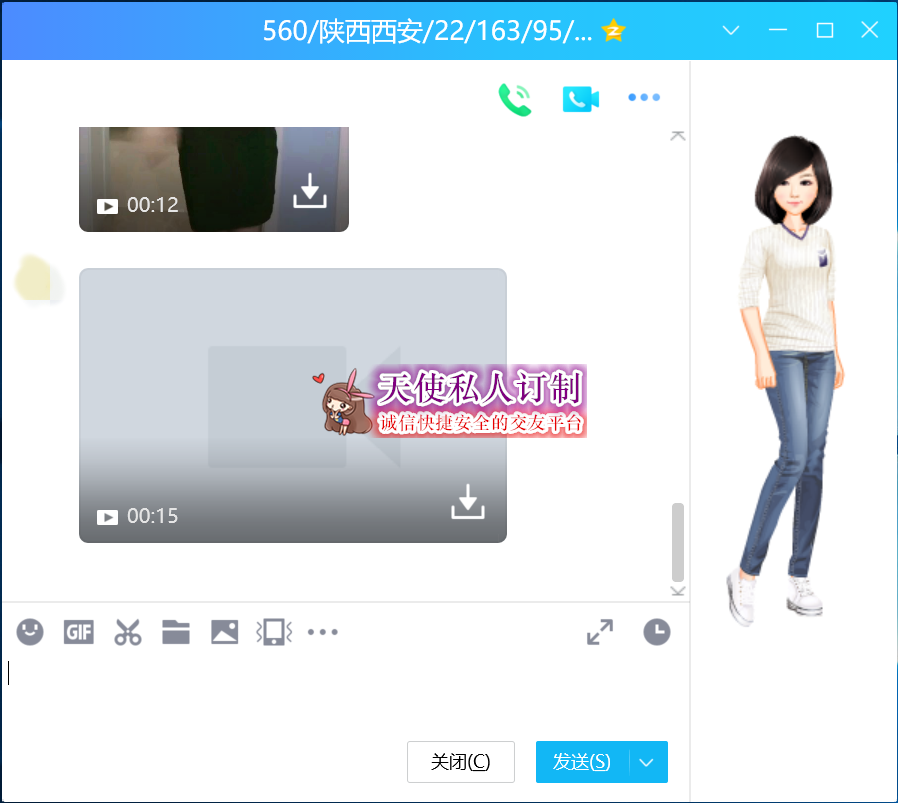Open message history with the clock icon

pos(656,632)
